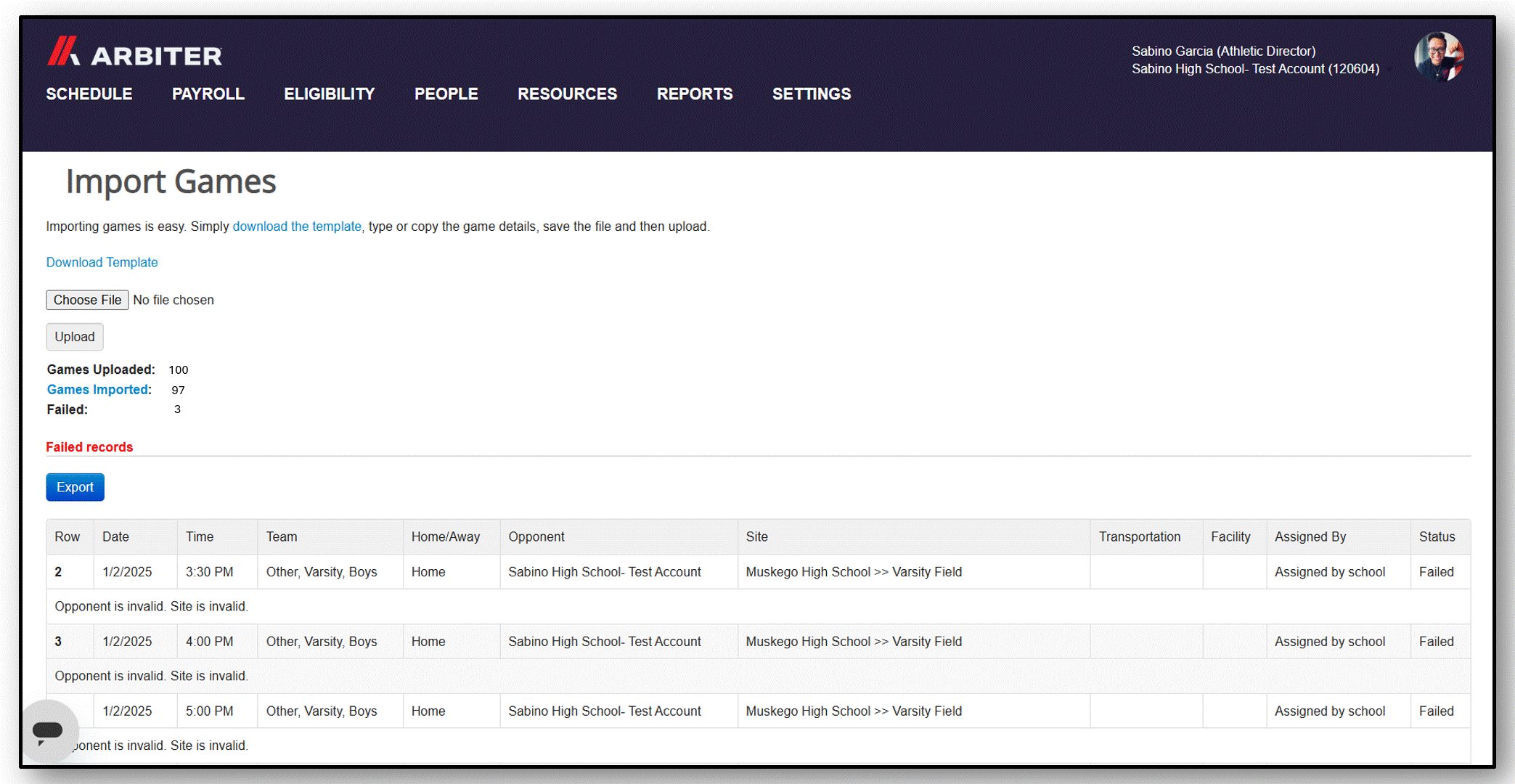This screenshot has width=1515, height=784.
Task: Expand the account switcher next to Sabino High School
Action: click(1390, 70)
